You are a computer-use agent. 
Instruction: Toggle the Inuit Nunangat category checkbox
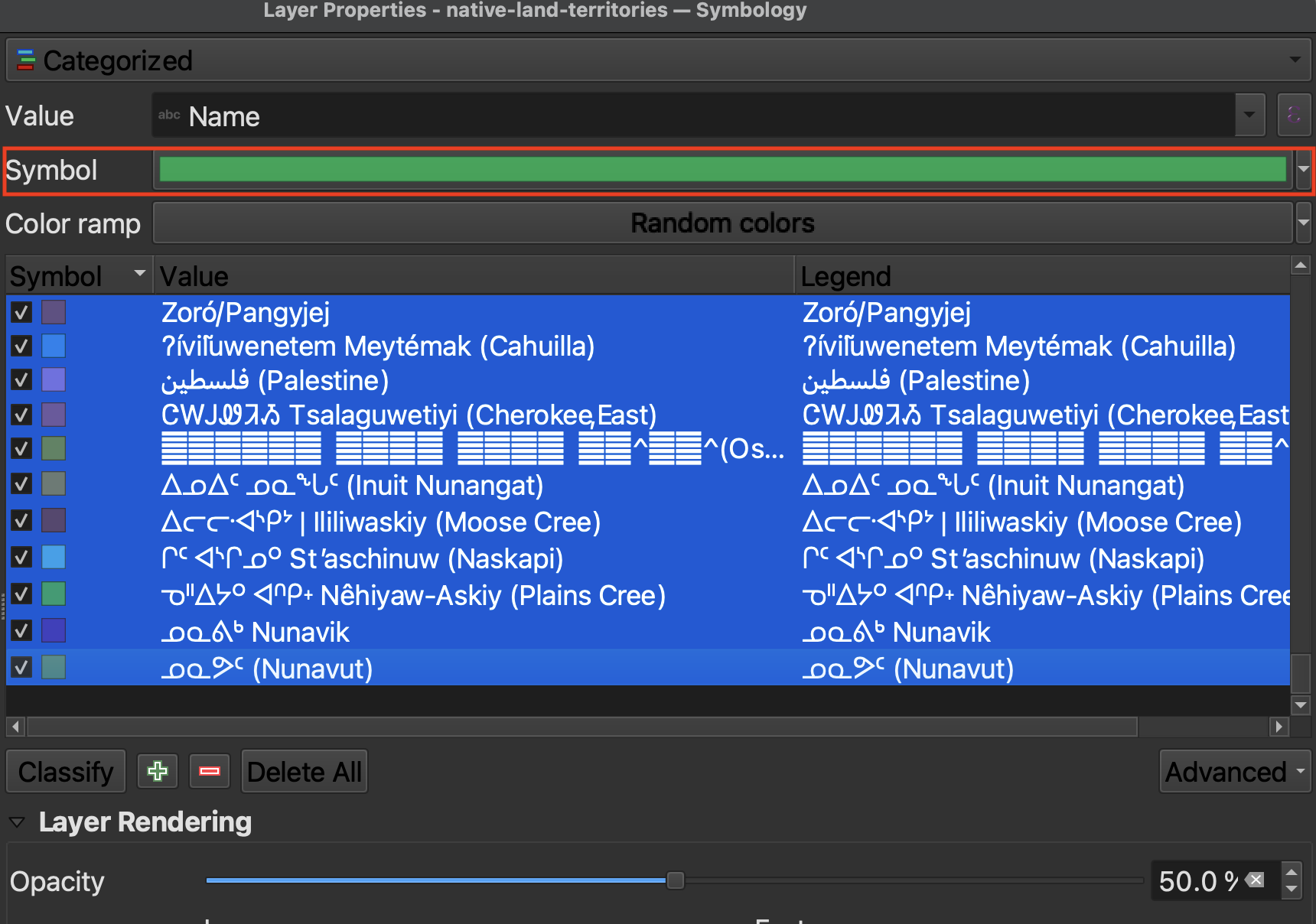(x=21, y=484)
